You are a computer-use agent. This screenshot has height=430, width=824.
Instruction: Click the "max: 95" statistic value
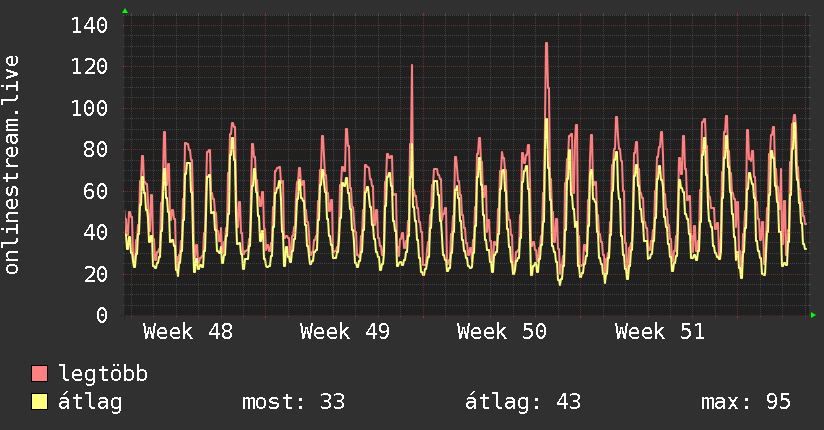coord(746,402)
